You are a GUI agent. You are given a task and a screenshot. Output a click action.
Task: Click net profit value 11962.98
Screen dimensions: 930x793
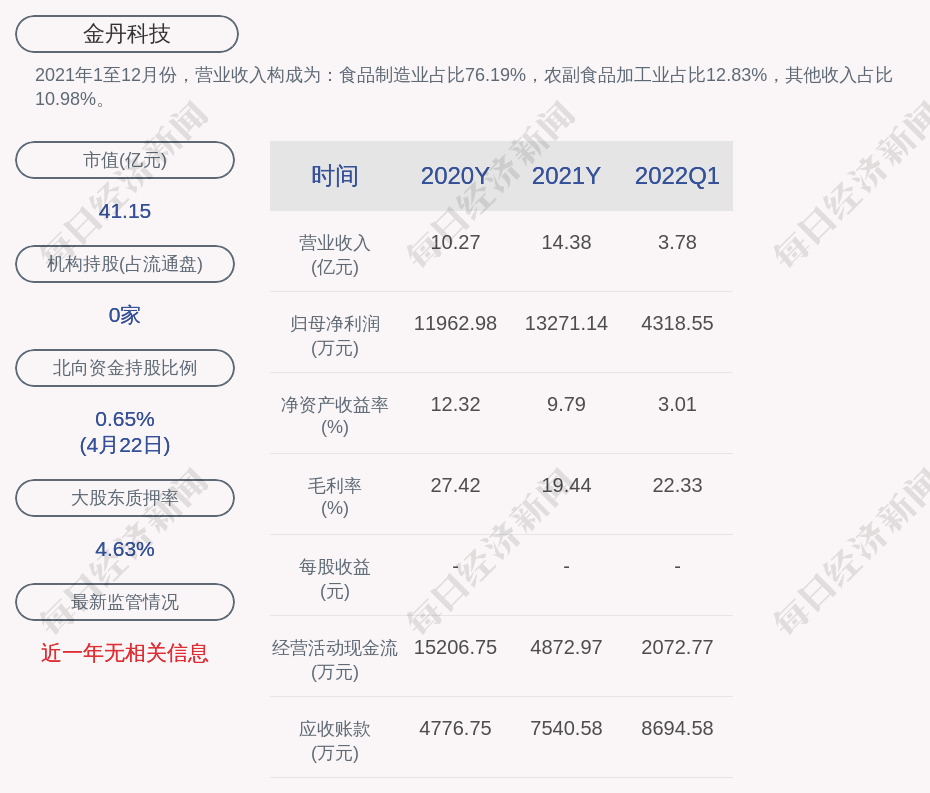pos(455,323)
